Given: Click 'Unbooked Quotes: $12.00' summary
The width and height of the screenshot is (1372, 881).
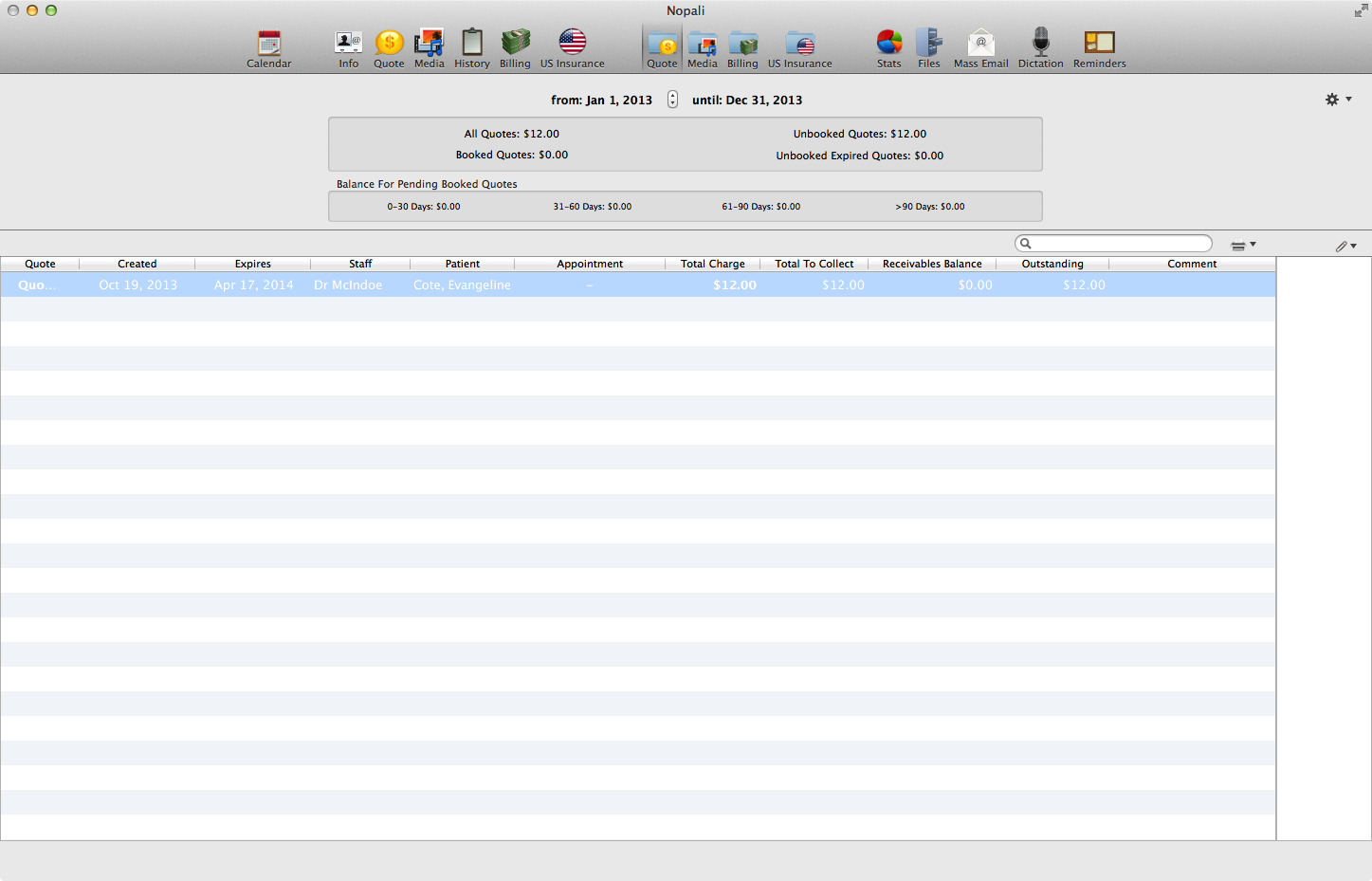Looking at the screenshot, I should (860, 134).
